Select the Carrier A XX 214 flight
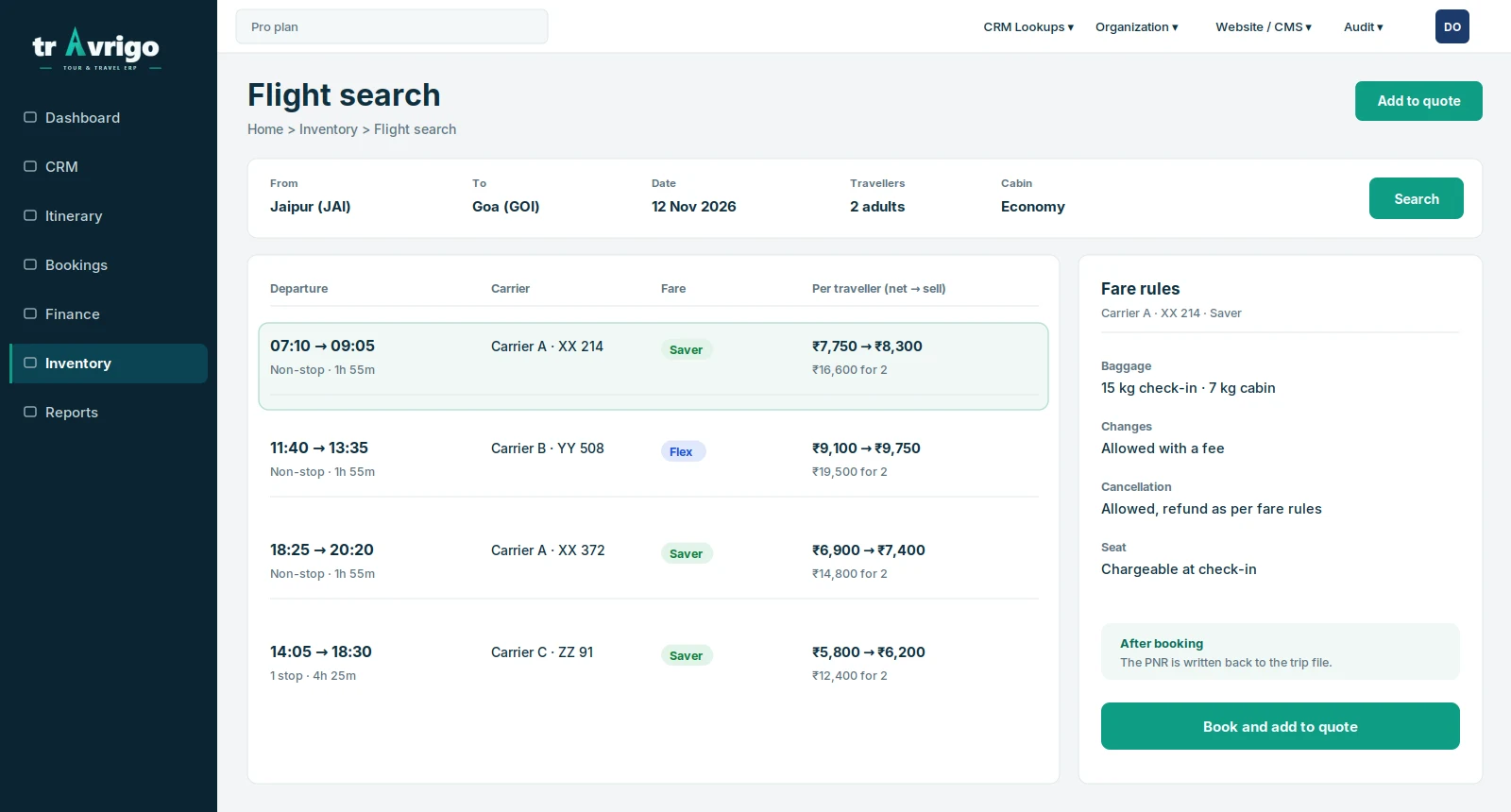1511x812 pixels. click(x=654, y=366)
